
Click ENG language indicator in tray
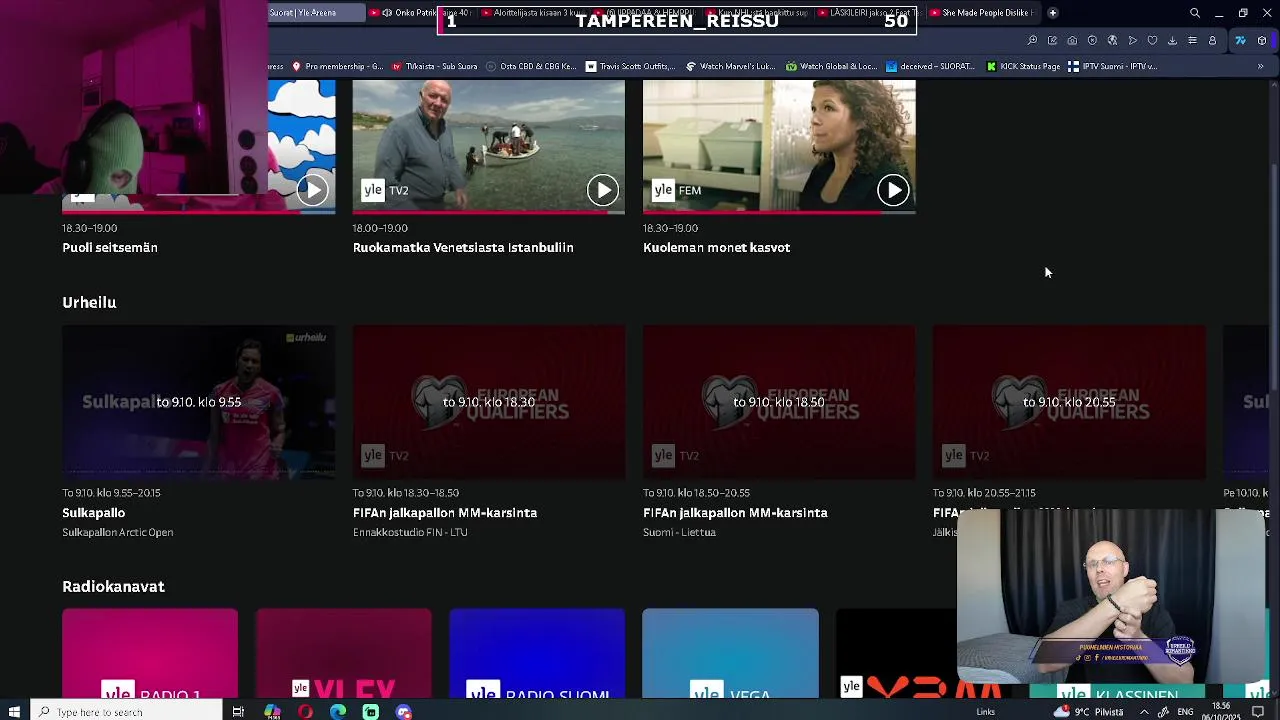pos(1185,712)
